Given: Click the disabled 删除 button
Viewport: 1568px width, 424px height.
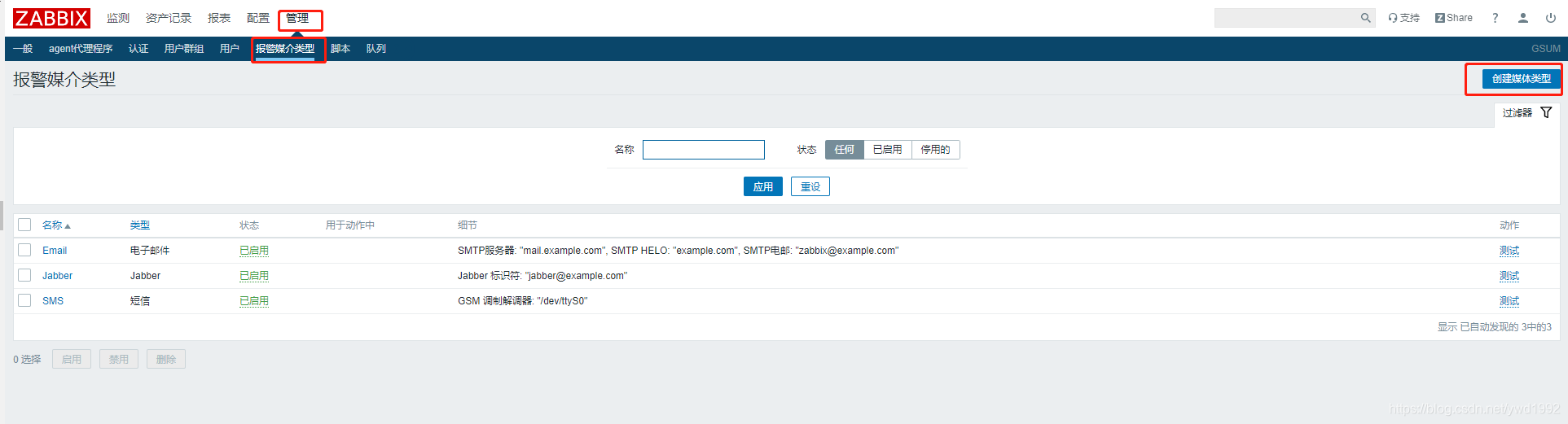Looking at the screenshot, I should pyautogui.click(x=166, y=359).
